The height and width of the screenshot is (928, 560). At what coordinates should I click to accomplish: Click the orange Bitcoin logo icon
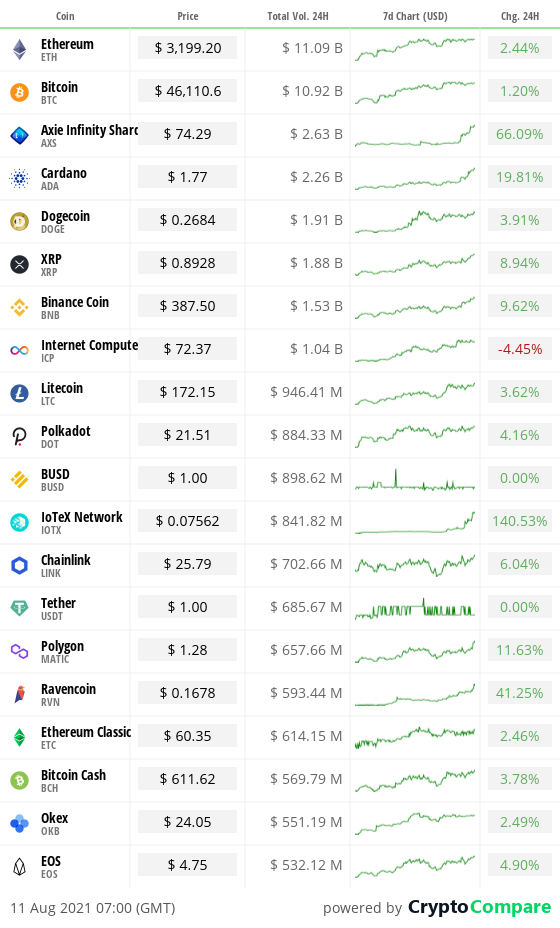[x=20, y=92]
